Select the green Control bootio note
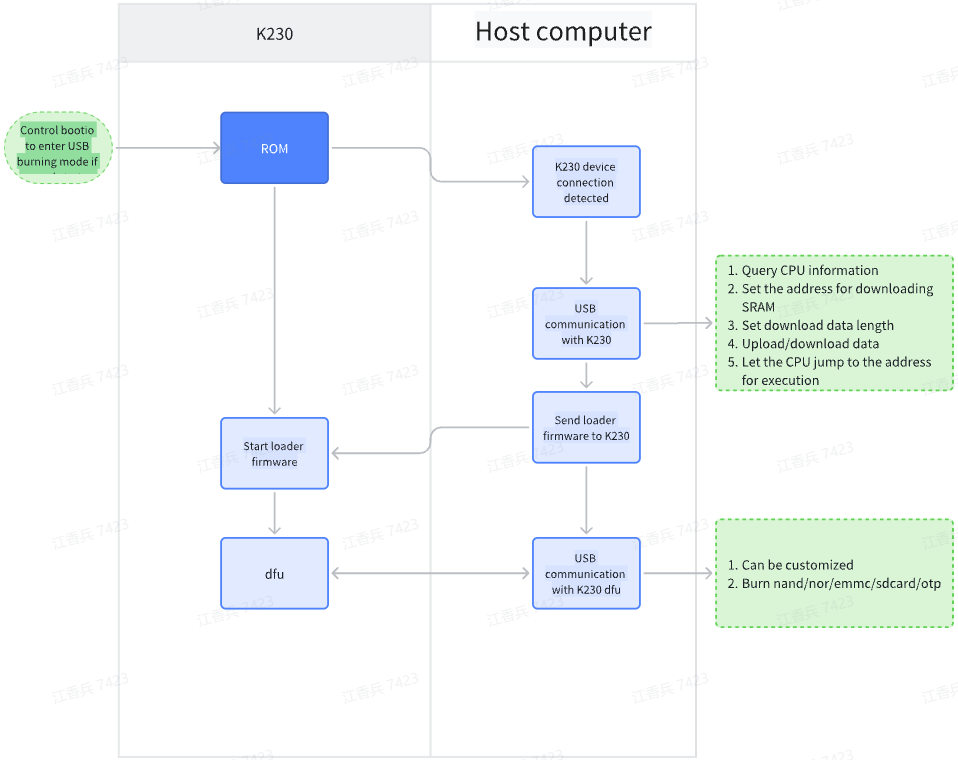The height and width of the screenshot is (760, 958). coord(59,146)
